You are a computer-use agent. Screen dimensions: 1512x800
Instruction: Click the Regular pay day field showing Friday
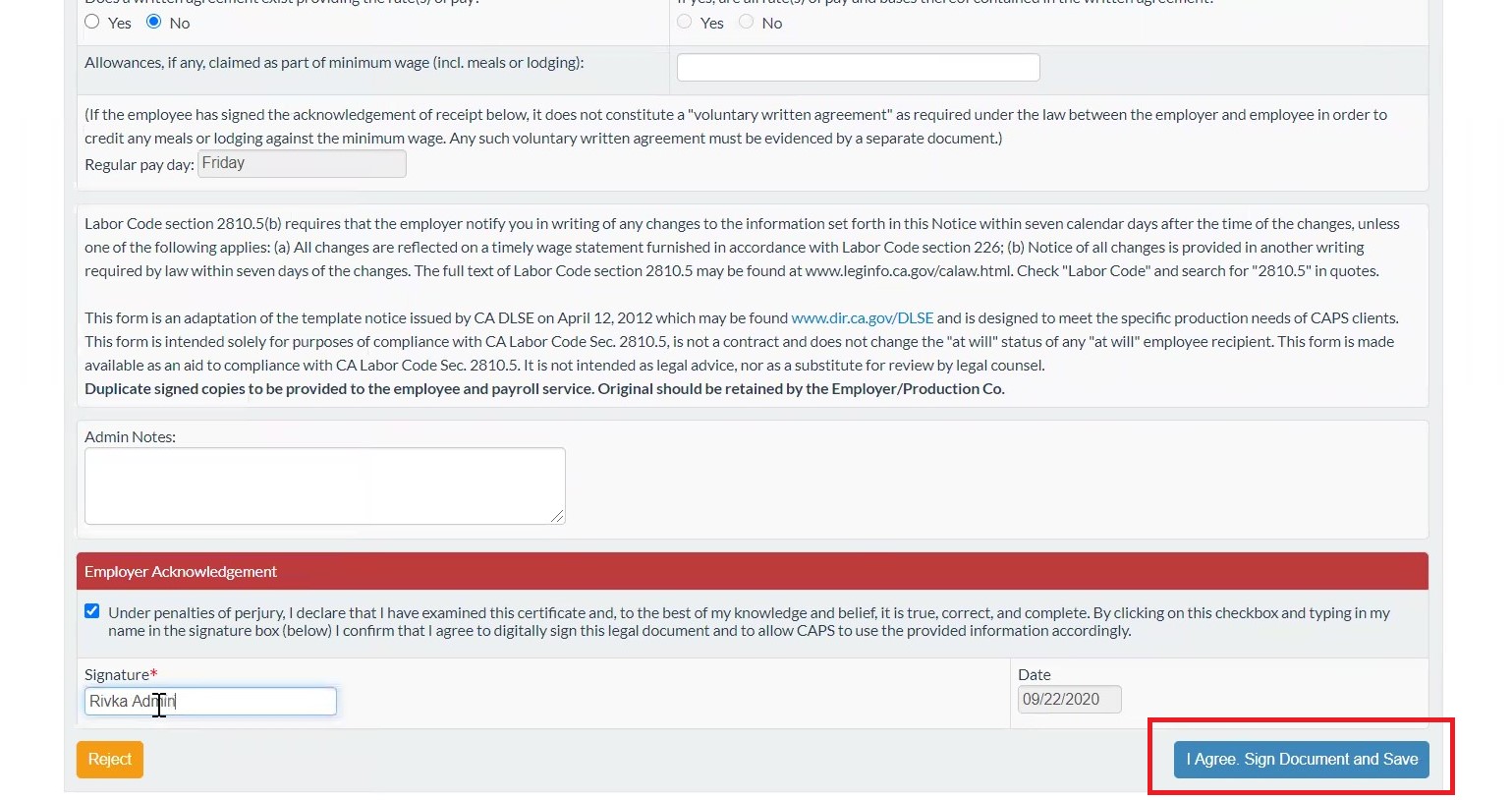(x=302, y=163)
